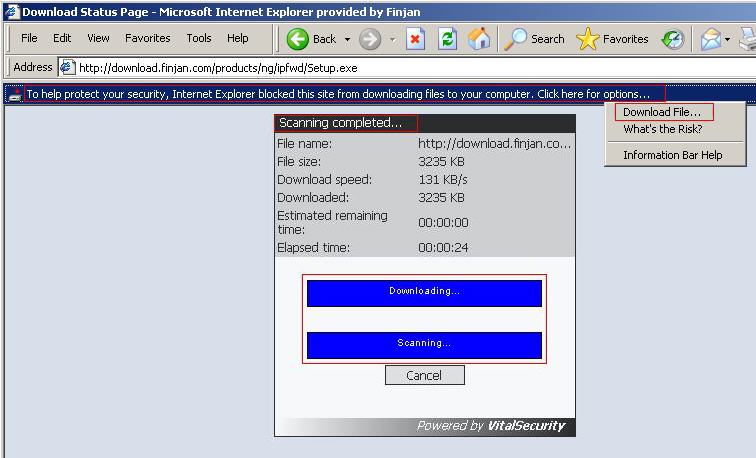The height and width of the screenshot is (458, 756).
Task: Open Favorites star toolbar button
Action: pyautogui.click(x=613, y=39)
